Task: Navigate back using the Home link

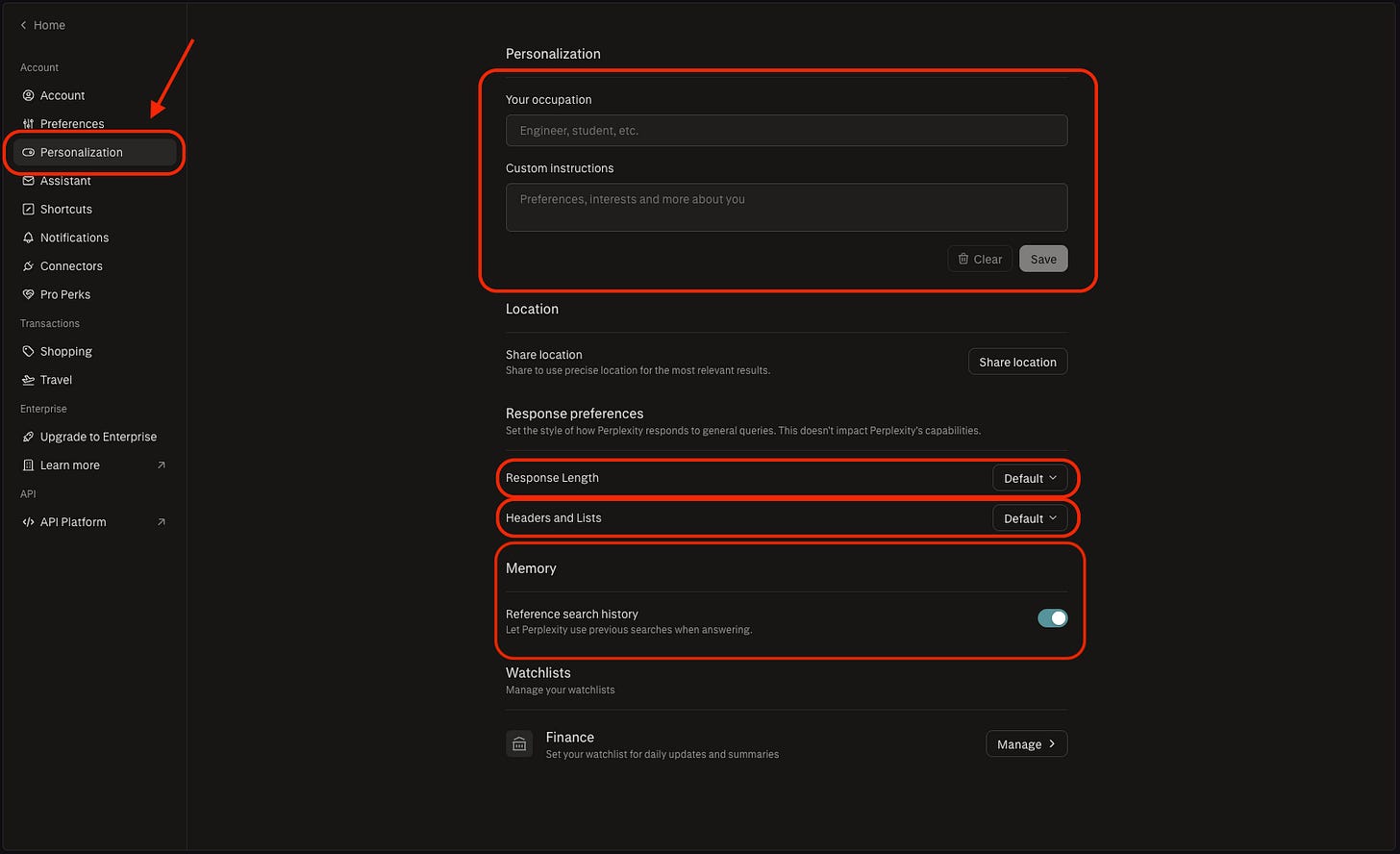Action: click(42, 25)
